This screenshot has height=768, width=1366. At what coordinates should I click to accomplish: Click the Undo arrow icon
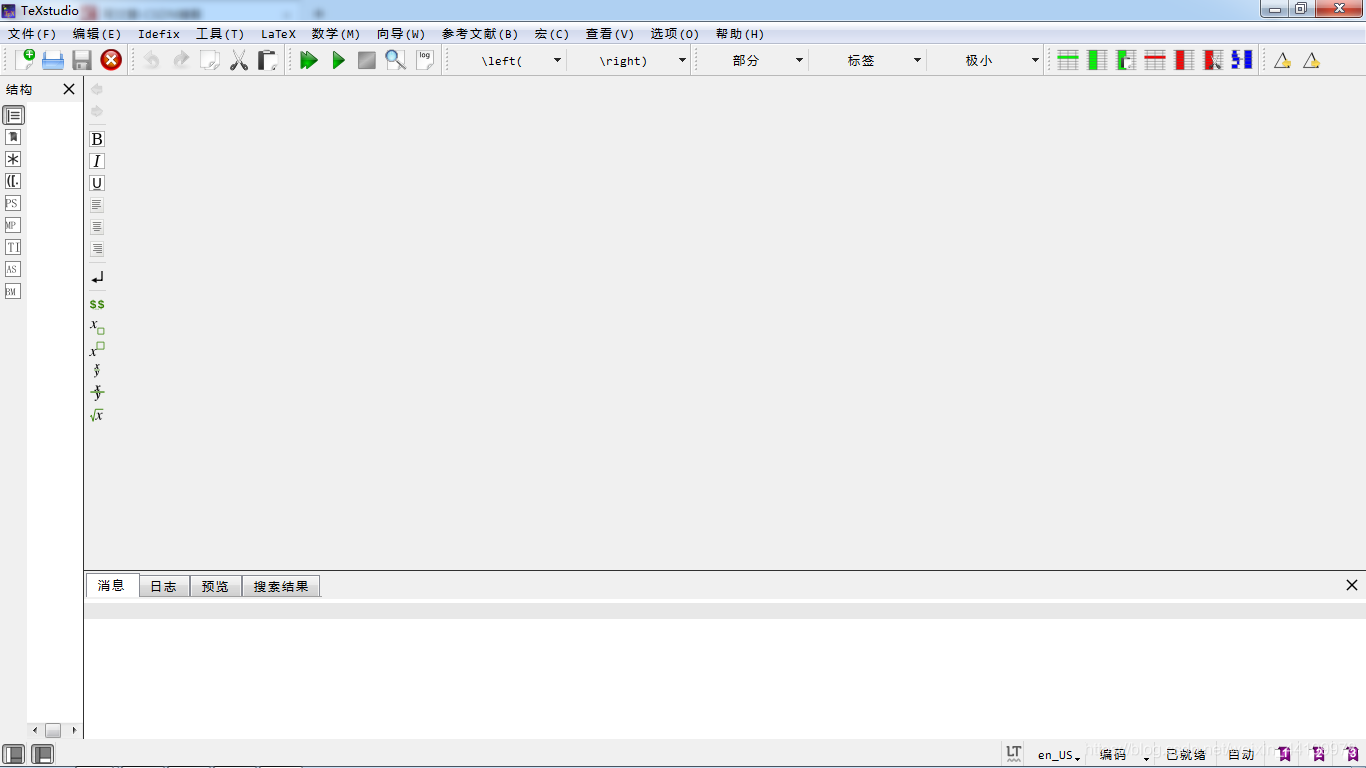coord(151,60)
